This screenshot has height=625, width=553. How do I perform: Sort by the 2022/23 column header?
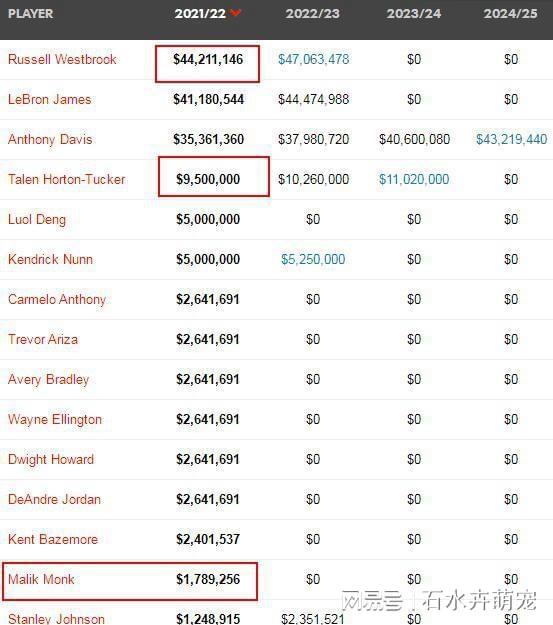[x=313, y=14]
